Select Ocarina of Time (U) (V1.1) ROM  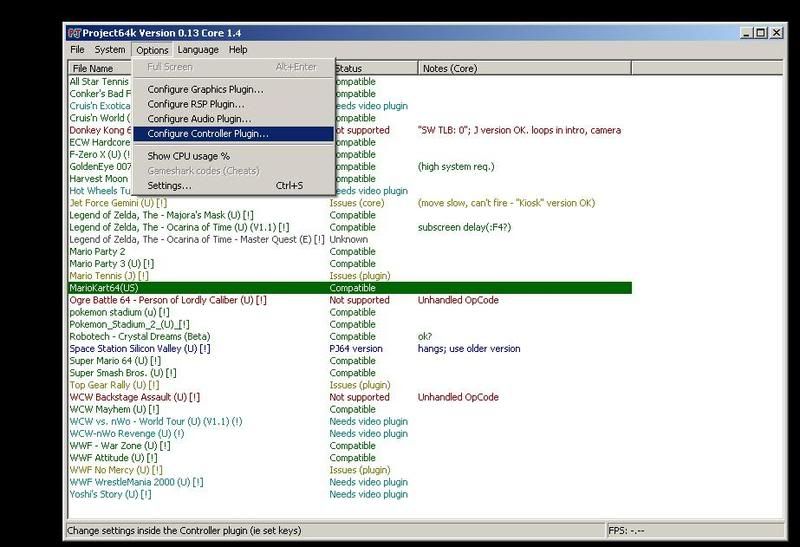[x=179, y=228]
